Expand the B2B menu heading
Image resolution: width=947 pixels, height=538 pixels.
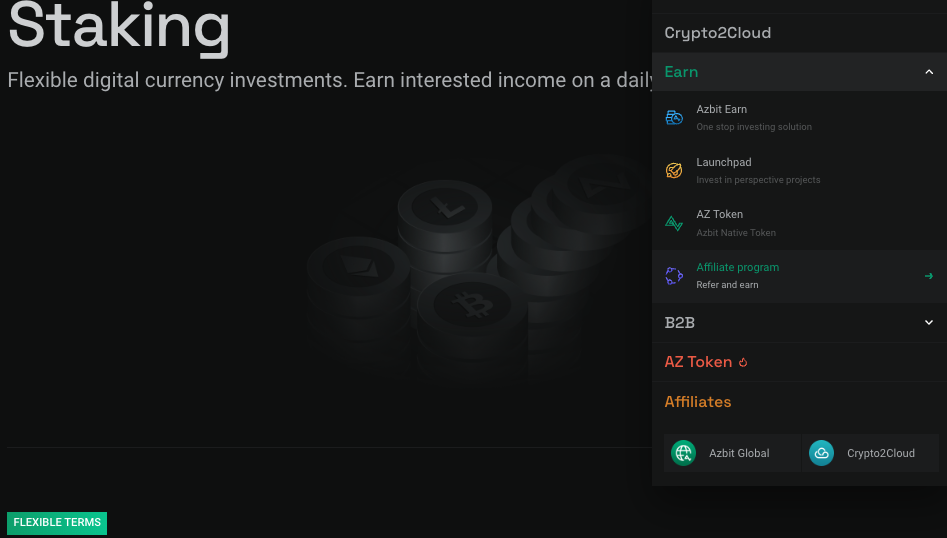(680, 322)
